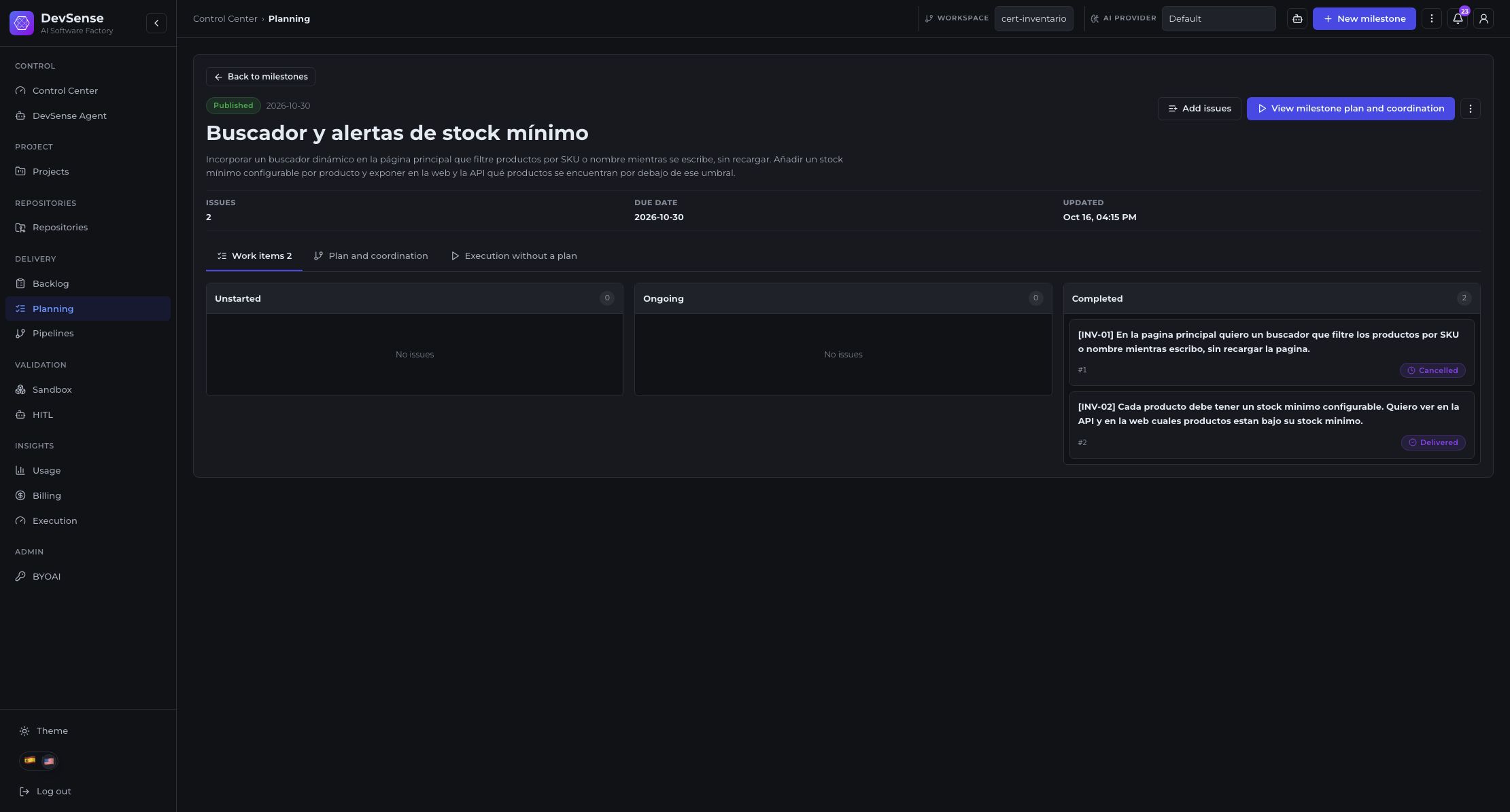Viewport: 1510px width, 812px height.
Task: Open Pipelines in the sidebar
Action: [88, 334]
